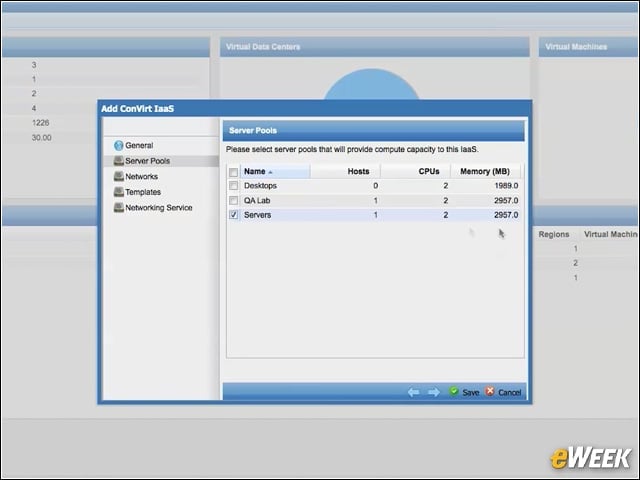
Task: Go forward with the right arrow icon
Action: [x=434, y=392]
